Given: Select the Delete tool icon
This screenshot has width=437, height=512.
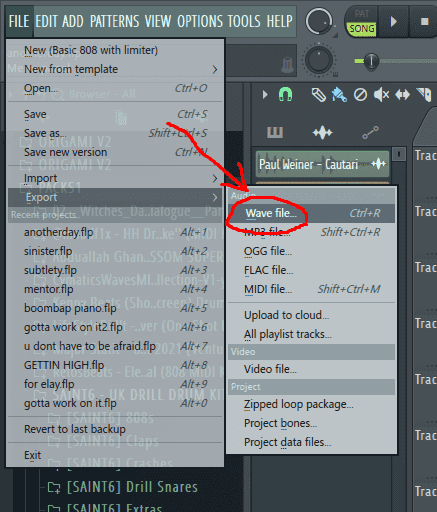Looking at the screenshot, I should click(360, 95).
